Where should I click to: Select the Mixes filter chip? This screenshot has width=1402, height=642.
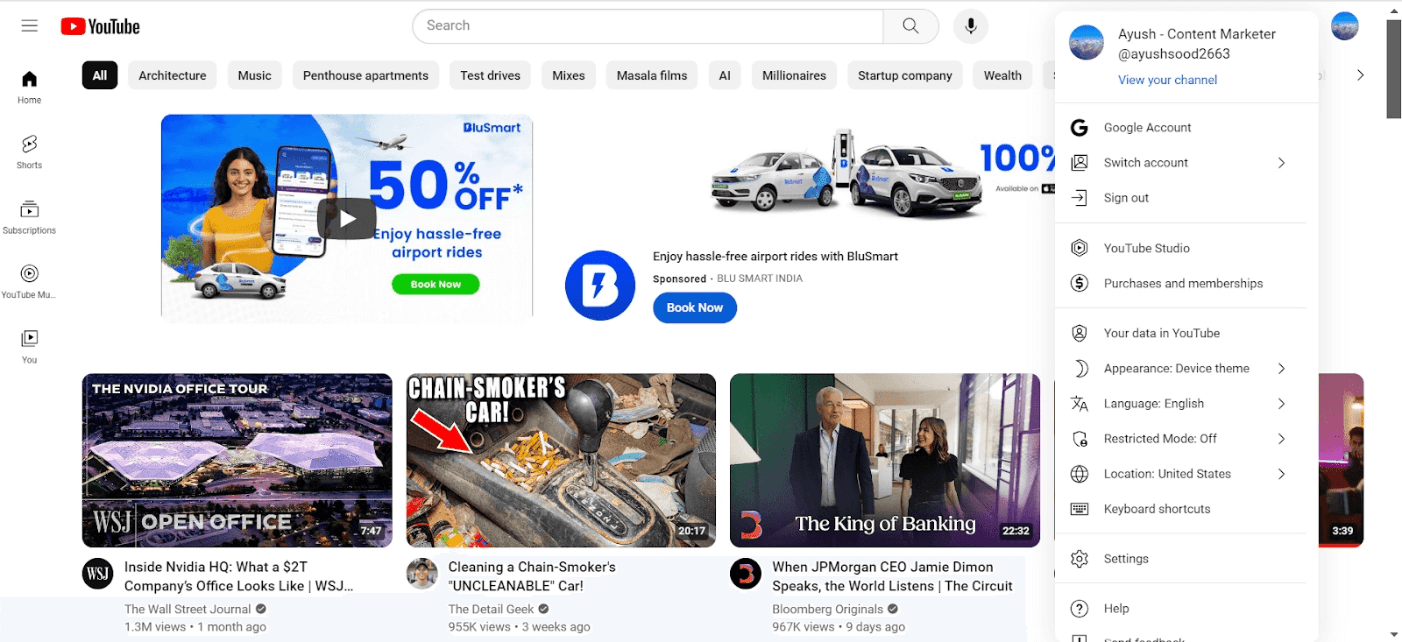[x=569, y=75]
